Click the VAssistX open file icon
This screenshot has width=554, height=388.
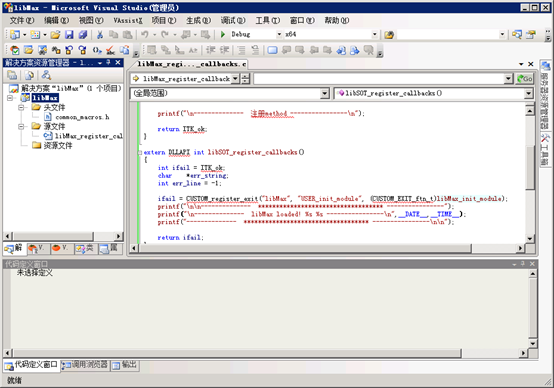pyautogui.click(x=28, y=50)
